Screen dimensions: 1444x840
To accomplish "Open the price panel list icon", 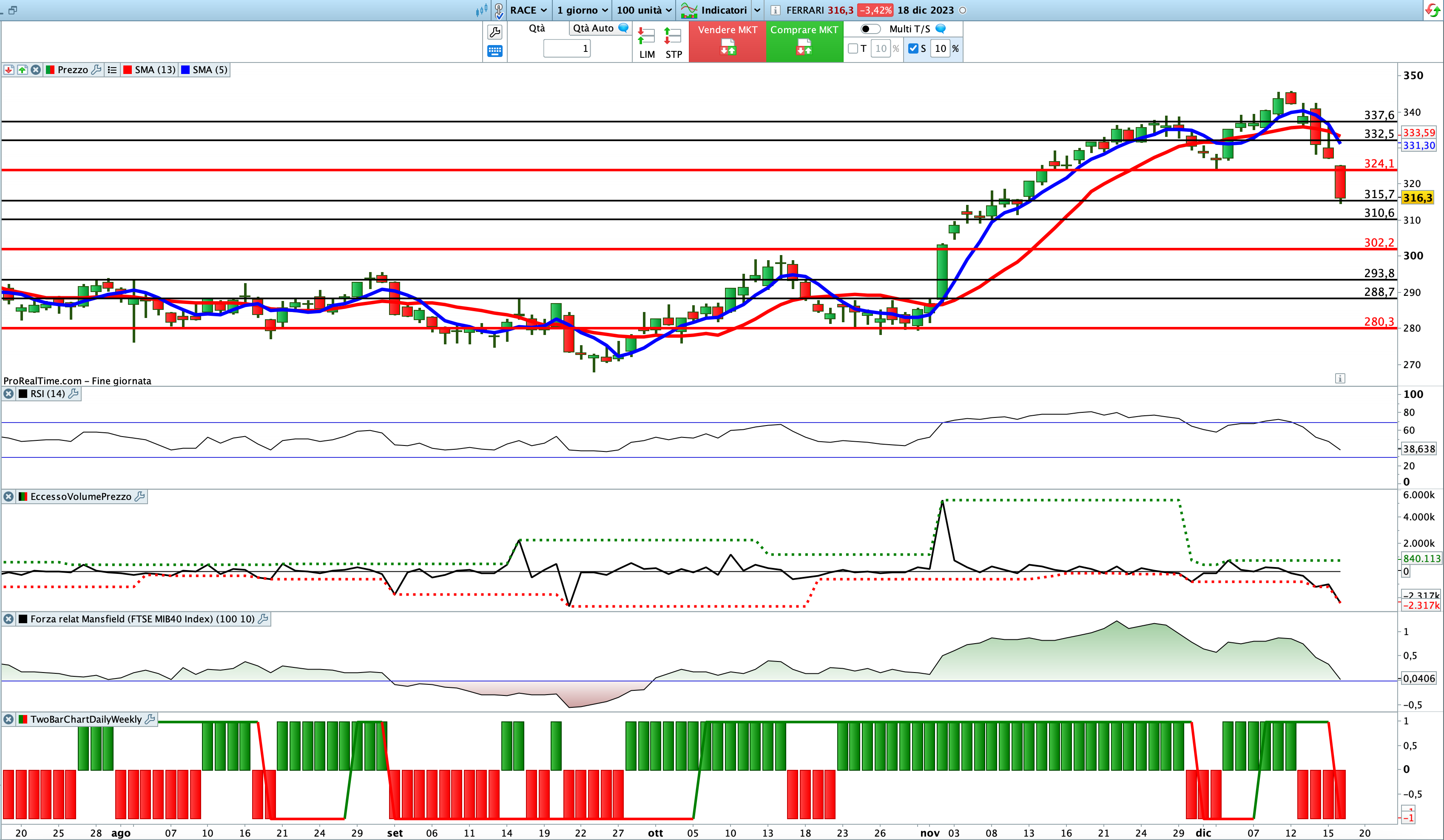I will click(x=112, y=69).
